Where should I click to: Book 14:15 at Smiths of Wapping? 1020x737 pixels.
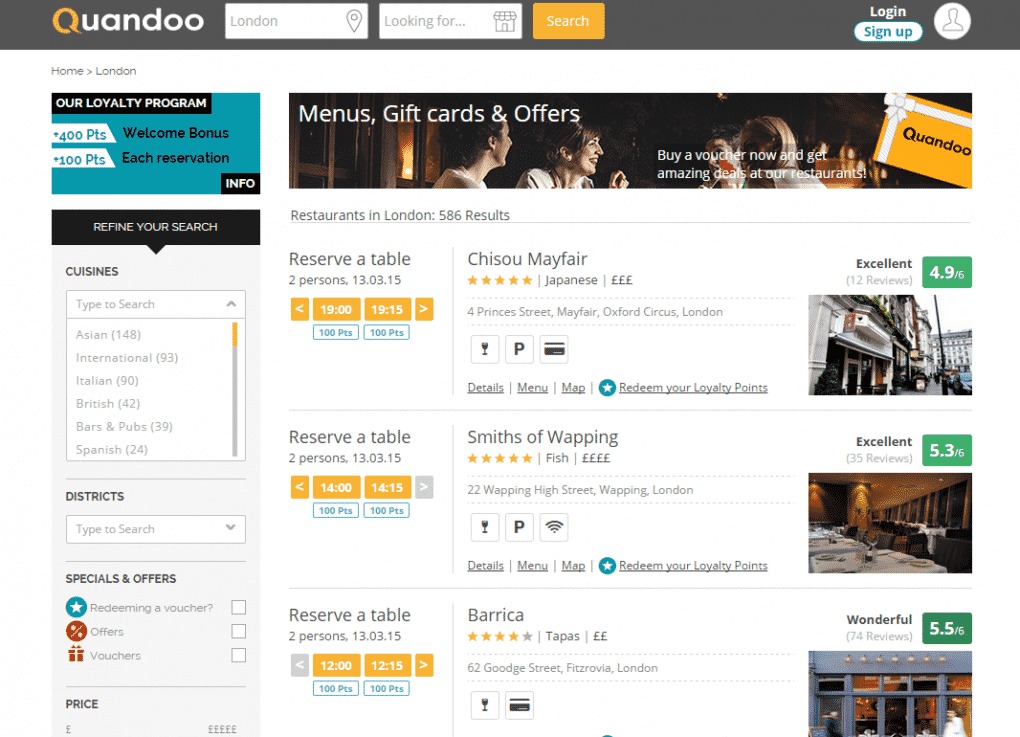pos(387,487)
